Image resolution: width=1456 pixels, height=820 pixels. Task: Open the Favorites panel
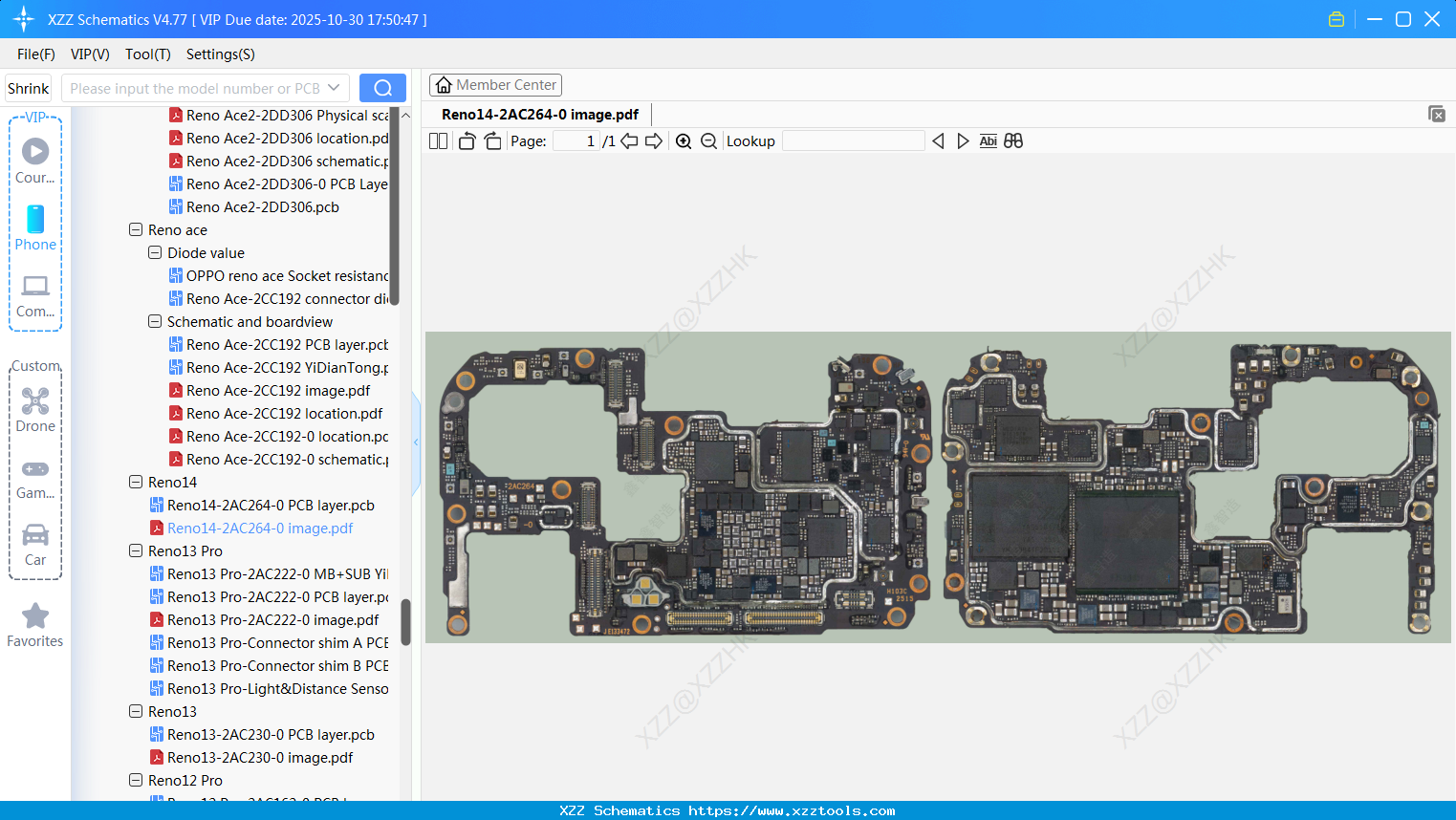point(35,625)
